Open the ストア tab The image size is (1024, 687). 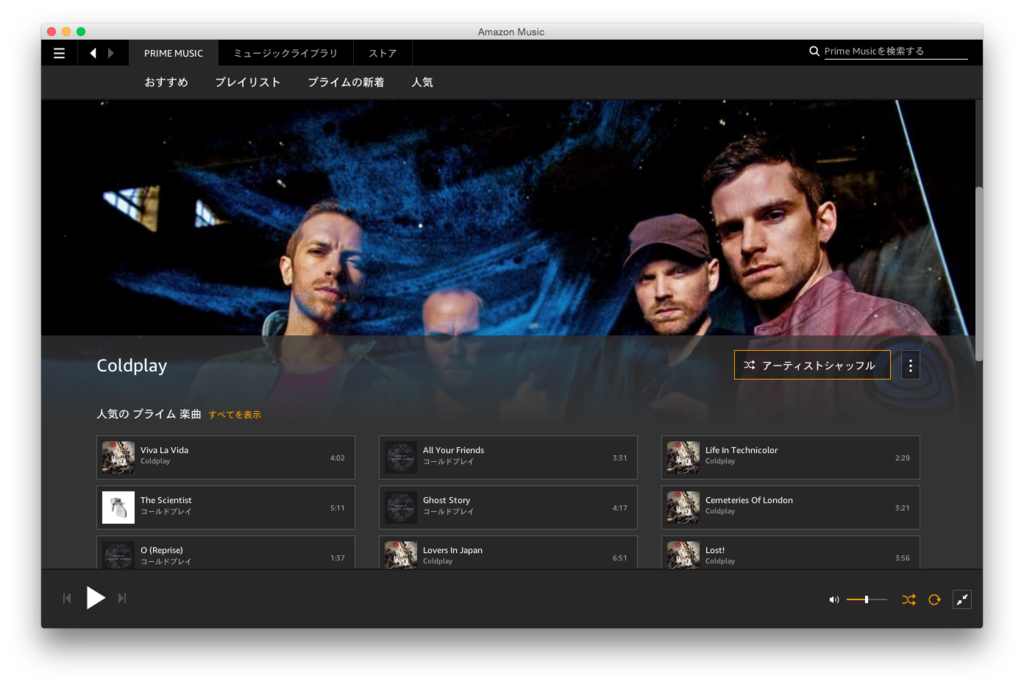(x=383, y=53)
